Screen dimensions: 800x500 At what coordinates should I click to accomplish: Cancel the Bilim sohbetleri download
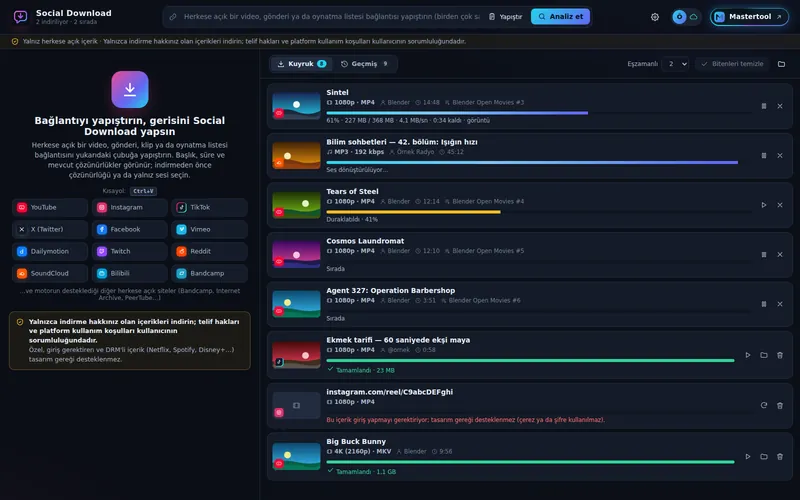tap(780, 156)
